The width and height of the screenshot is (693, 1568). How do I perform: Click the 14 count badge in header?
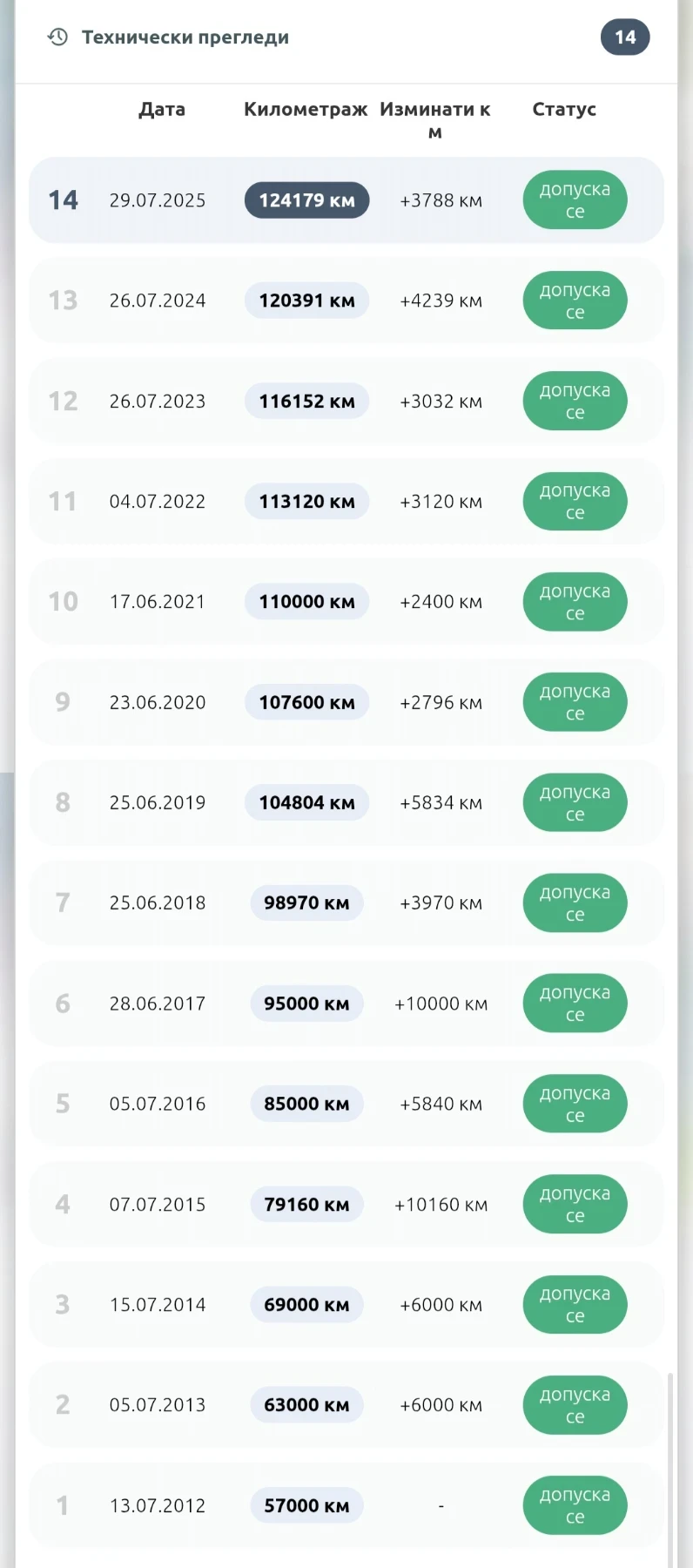625,37
